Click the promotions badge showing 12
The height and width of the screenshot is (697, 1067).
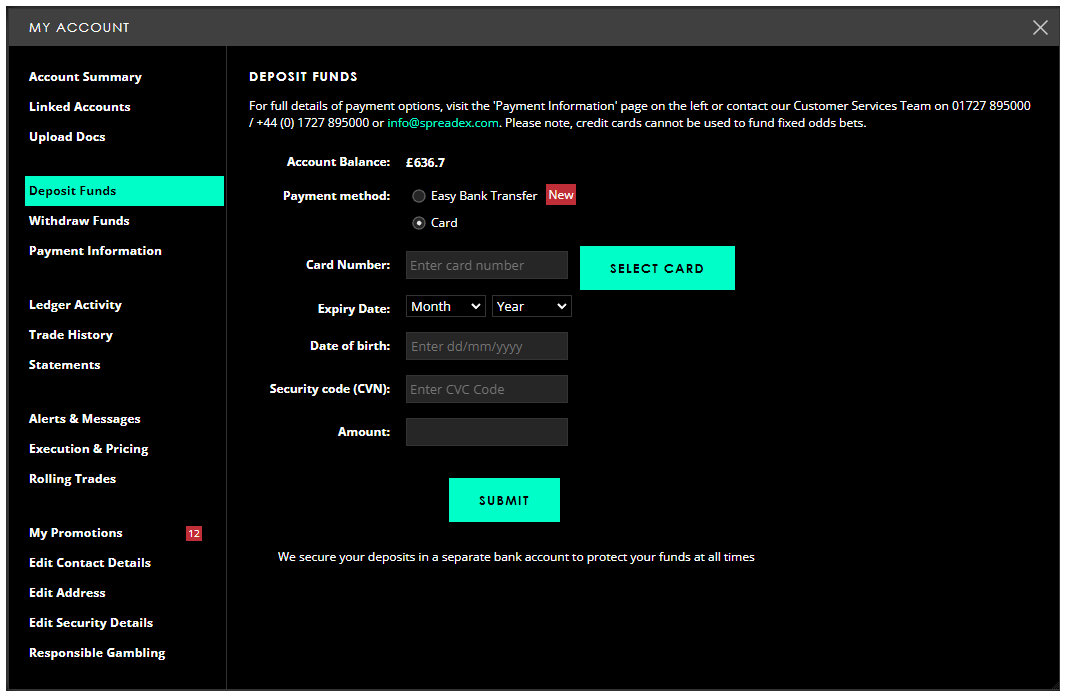coord(194,534)
